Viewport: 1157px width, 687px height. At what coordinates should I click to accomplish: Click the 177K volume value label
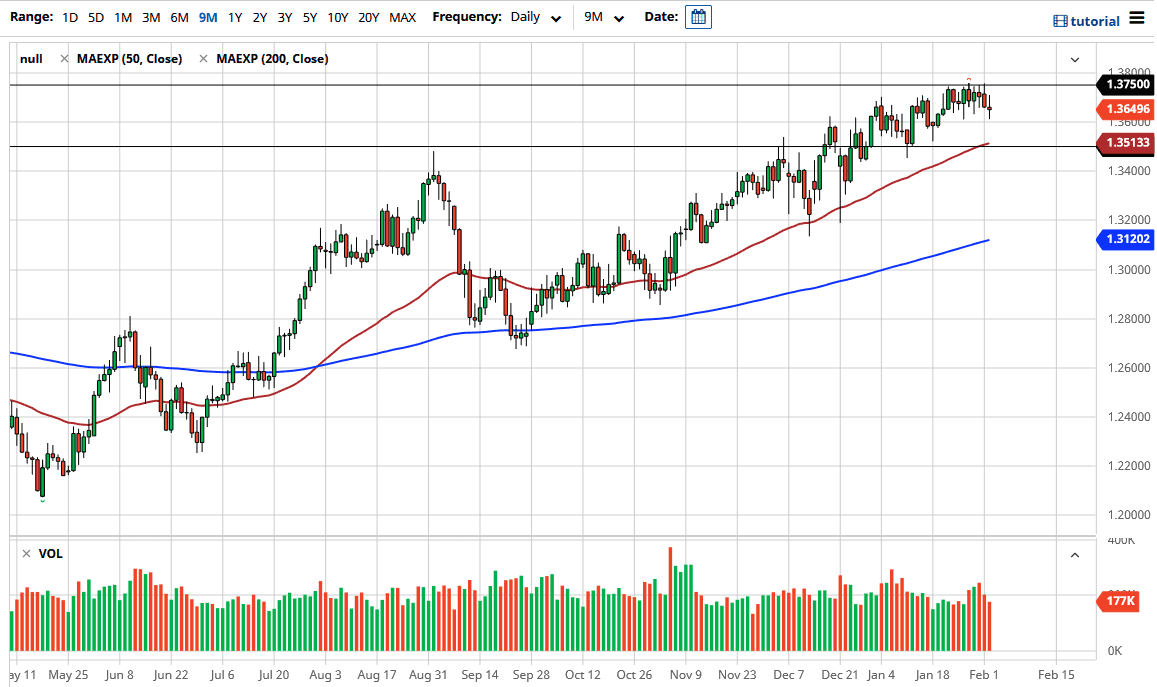[x=1120, y=601]
